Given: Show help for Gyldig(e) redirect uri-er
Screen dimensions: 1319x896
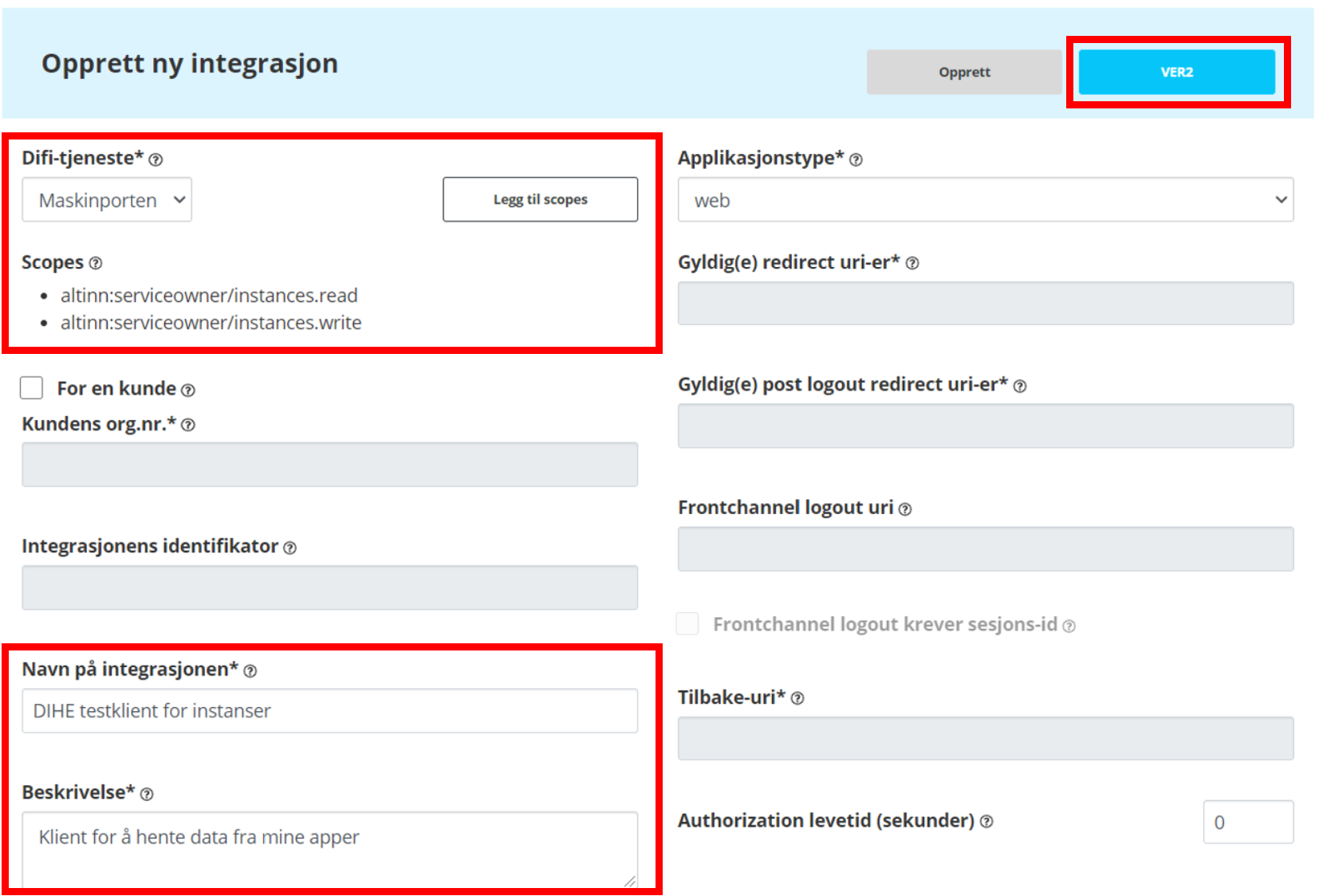Looking at the screenshot, I should [912, 263].
